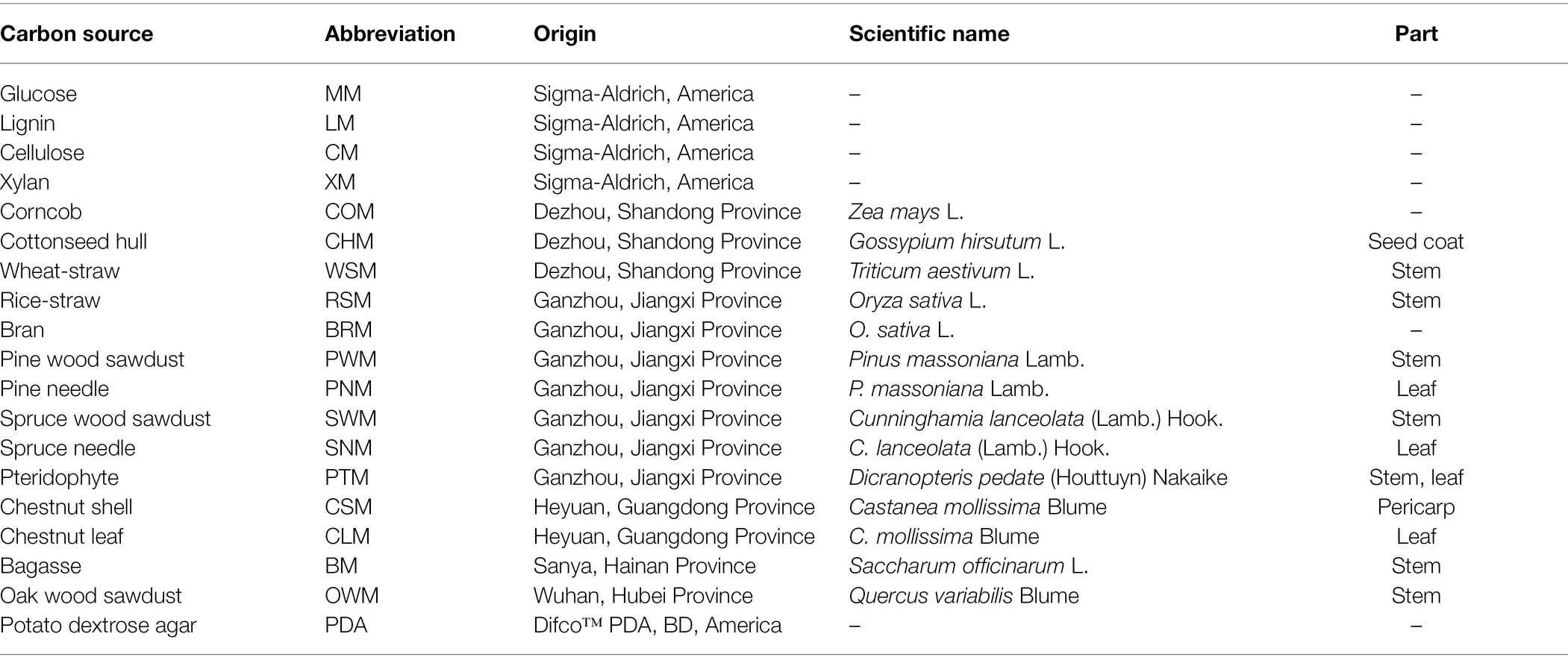Click the Scientific name column header
Viewport: 1568px width, 666px height.
pos(929,34)
